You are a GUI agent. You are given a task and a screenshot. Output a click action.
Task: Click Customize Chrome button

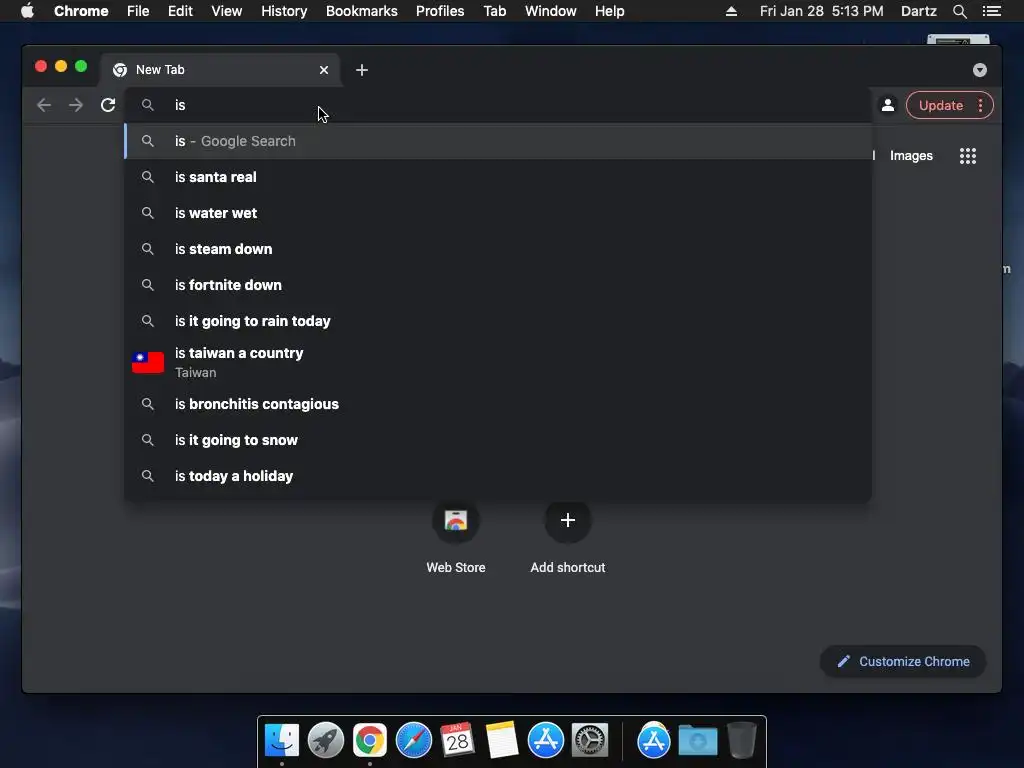tap(903, 662)
